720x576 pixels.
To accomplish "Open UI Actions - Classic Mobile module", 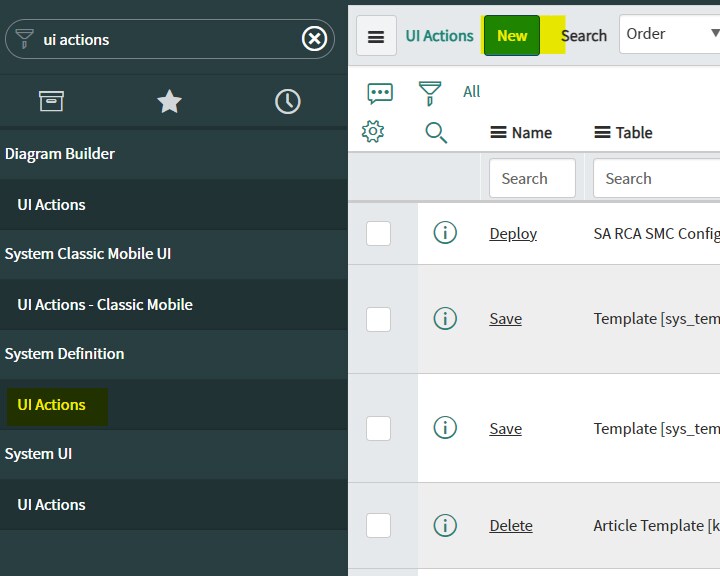I will click(105, 305).
